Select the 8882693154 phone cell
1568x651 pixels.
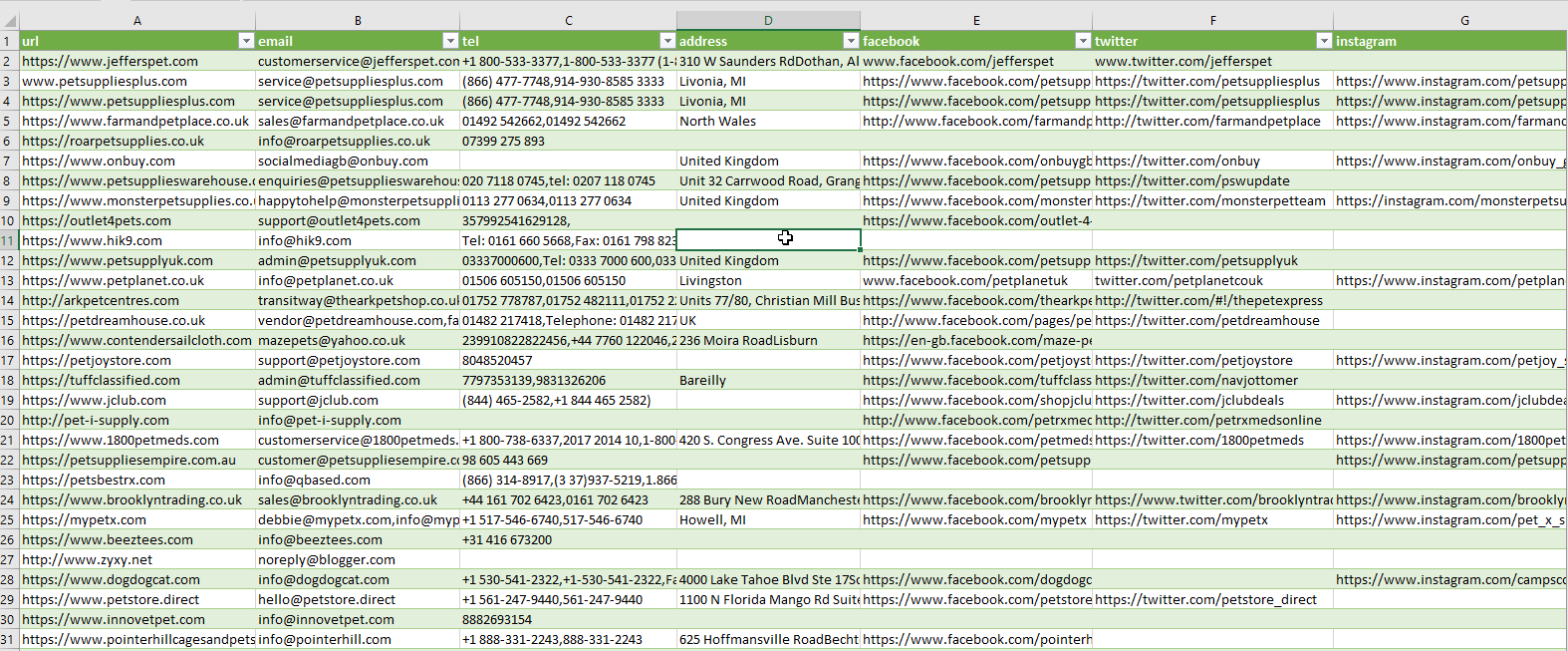pos(568,619)
